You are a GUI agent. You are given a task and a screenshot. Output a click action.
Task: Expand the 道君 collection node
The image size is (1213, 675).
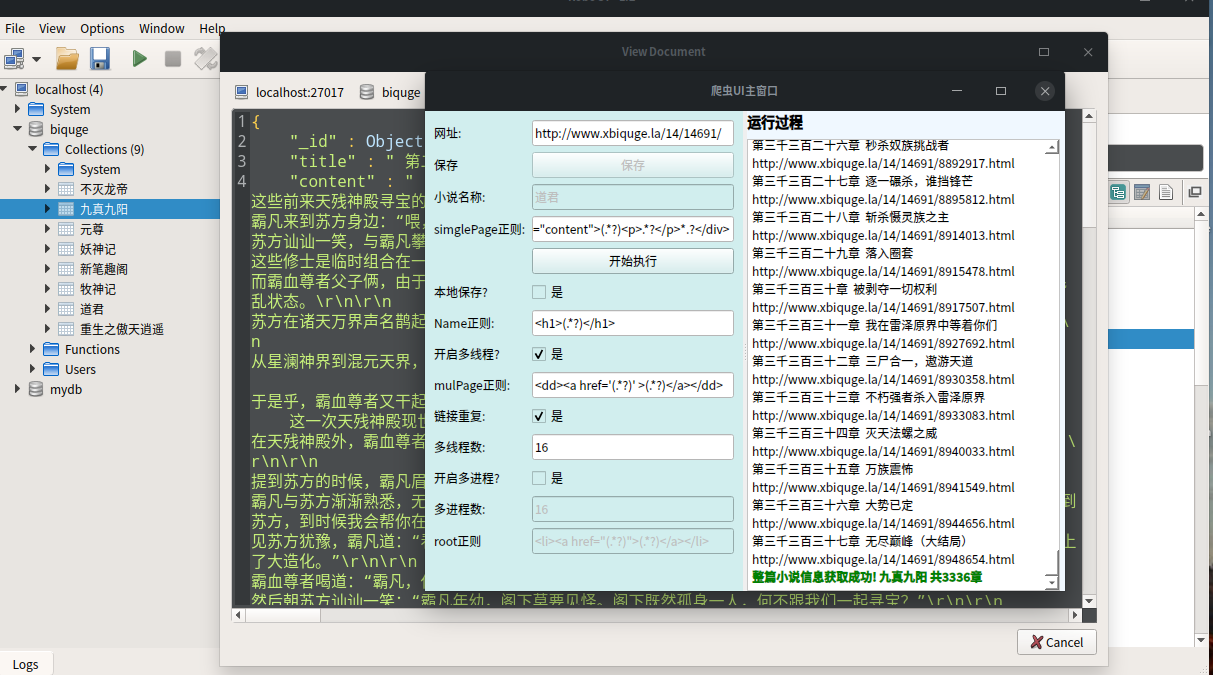(x=47, y=309)
